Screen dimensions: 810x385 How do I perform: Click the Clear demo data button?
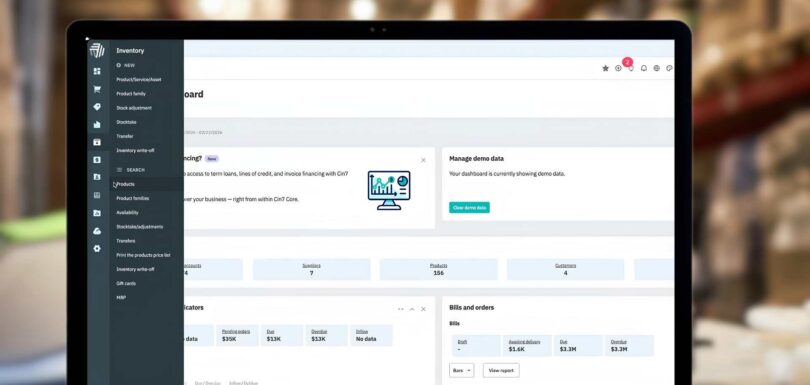tap(469, 207)
